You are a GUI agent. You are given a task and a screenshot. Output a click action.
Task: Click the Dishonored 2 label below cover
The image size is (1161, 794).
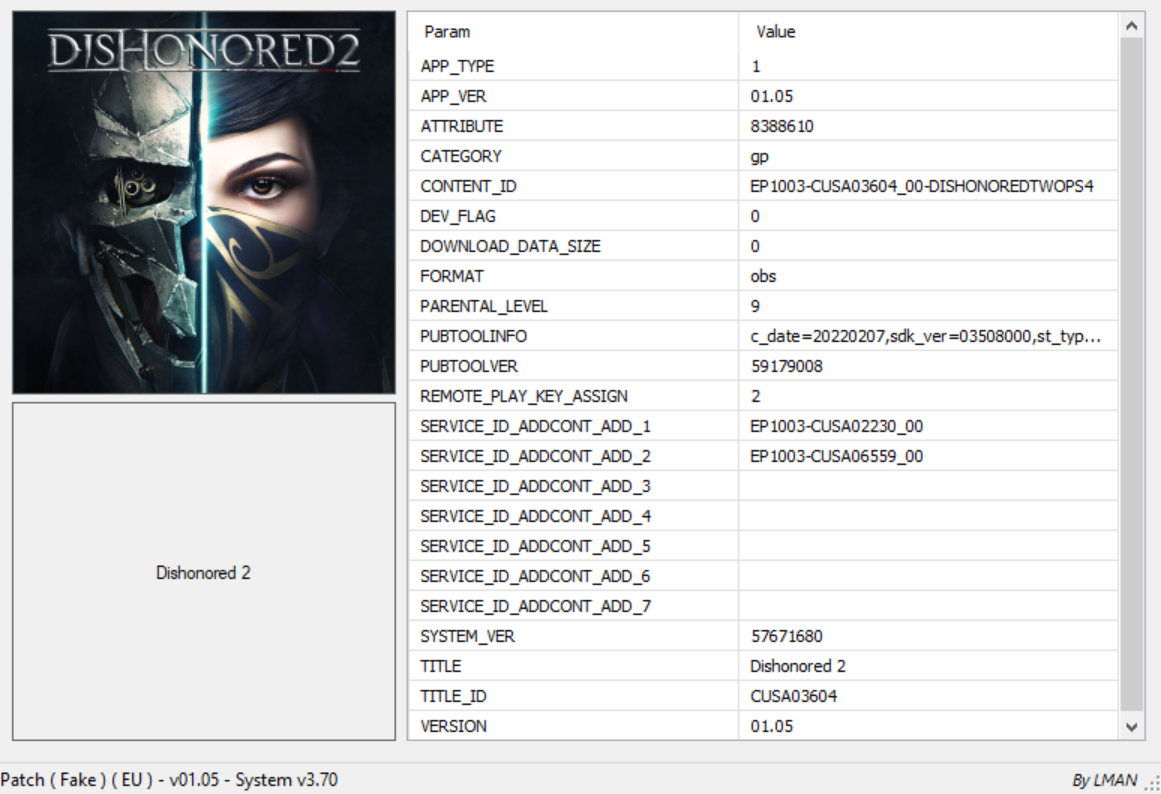pos(203,573)
